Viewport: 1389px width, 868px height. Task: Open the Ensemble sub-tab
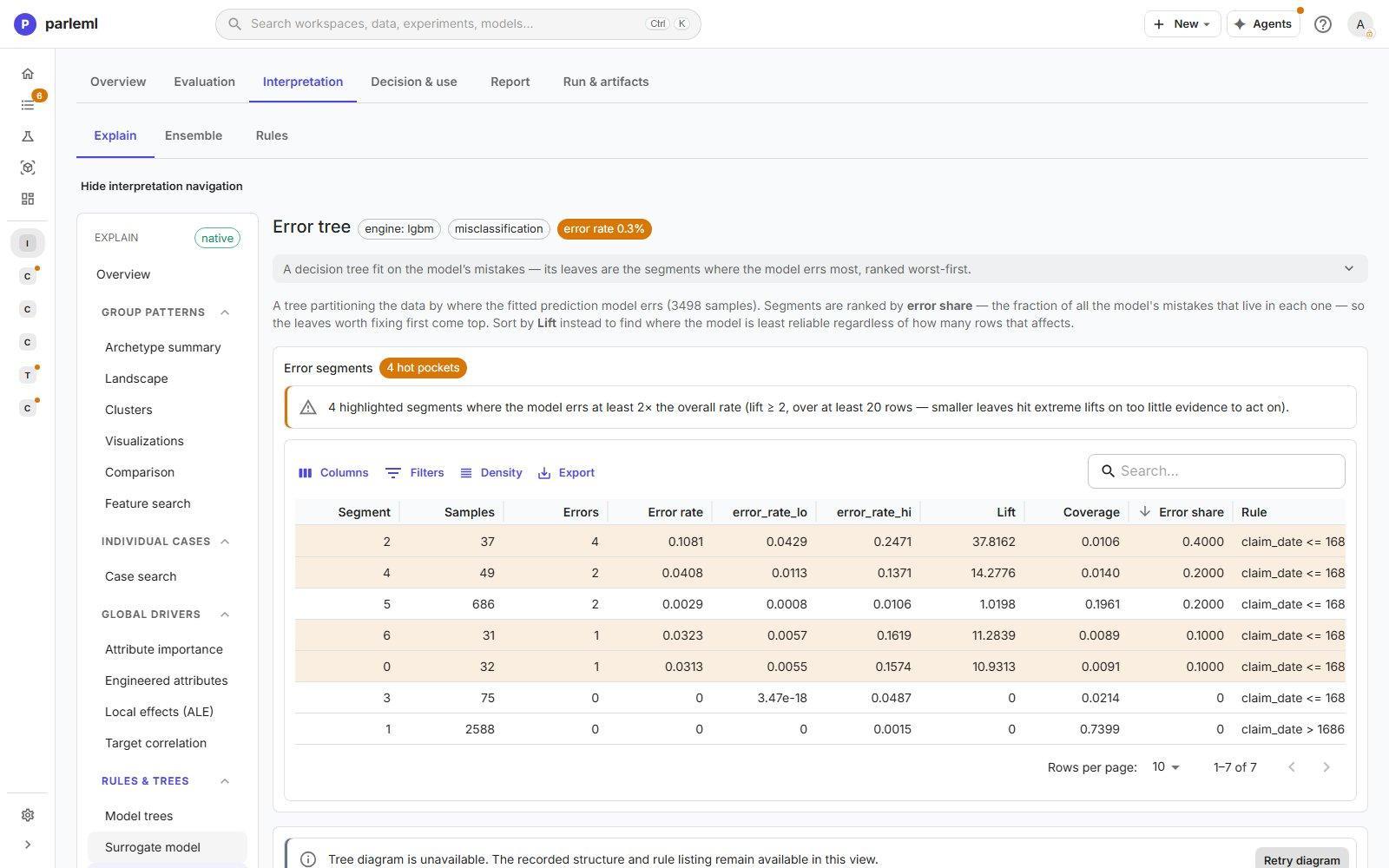(x=194, y=135)
